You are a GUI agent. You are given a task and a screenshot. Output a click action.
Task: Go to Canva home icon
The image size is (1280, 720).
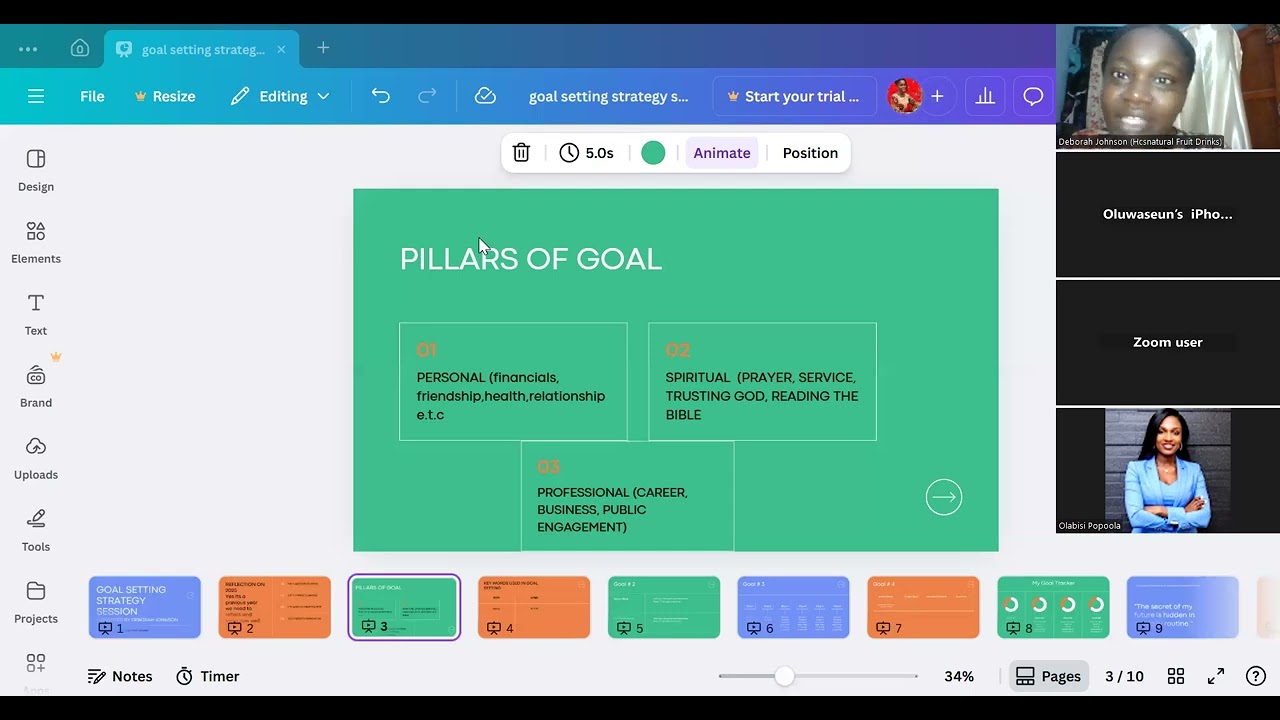click(80, 49)
